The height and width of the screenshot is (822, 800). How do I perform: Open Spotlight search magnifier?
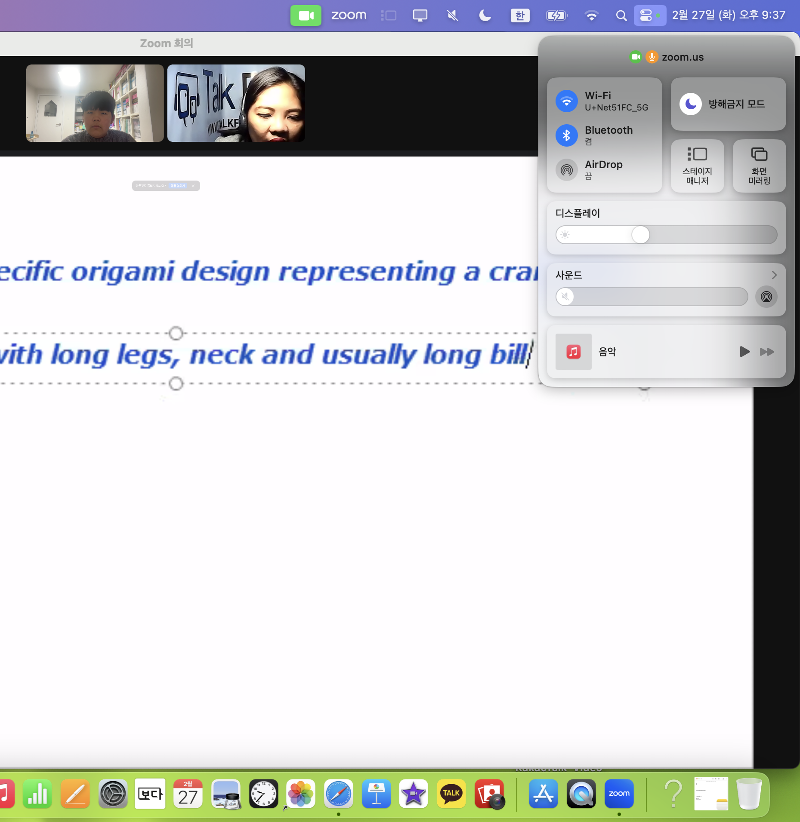(x=621, y=15)
